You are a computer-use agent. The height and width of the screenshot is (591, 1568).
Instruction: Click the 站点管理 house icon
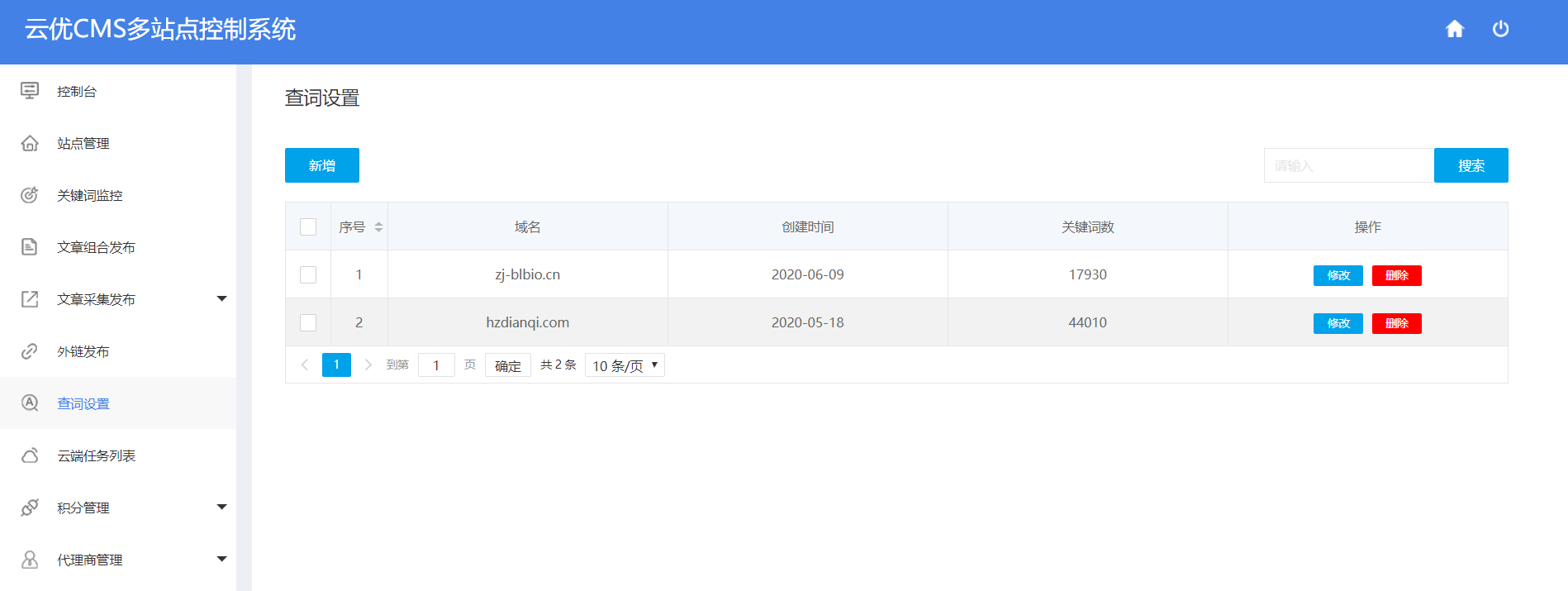tap(30, 143)
